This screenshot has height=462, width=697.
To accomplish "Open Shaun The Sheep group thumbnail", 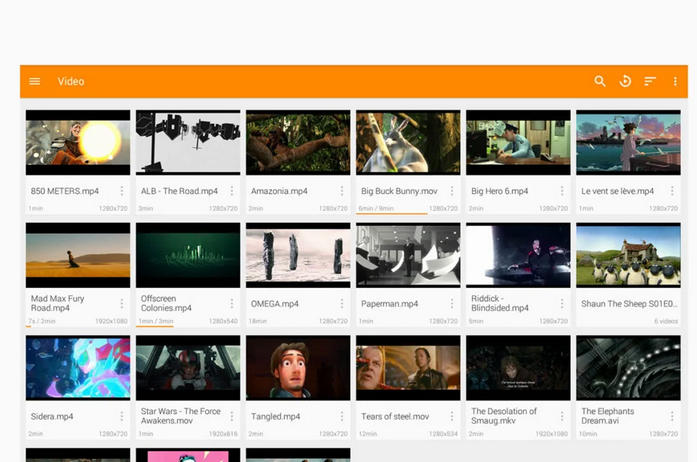I will click(629, 255).
